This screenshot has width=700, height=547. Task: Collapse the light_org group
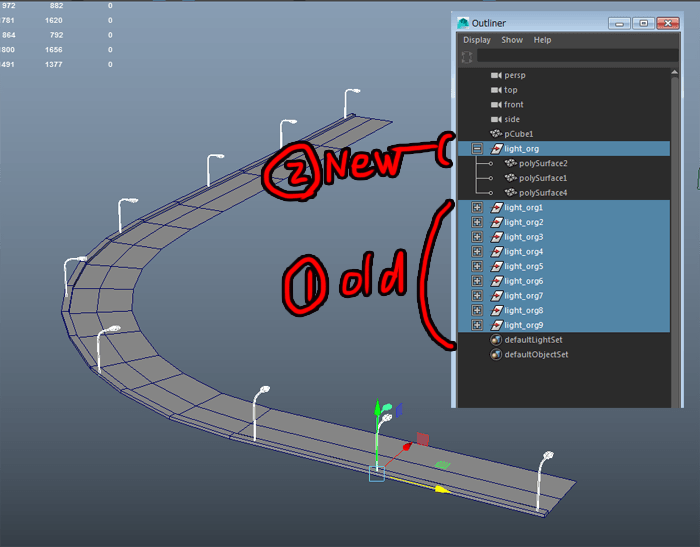[x=477, y=148]
